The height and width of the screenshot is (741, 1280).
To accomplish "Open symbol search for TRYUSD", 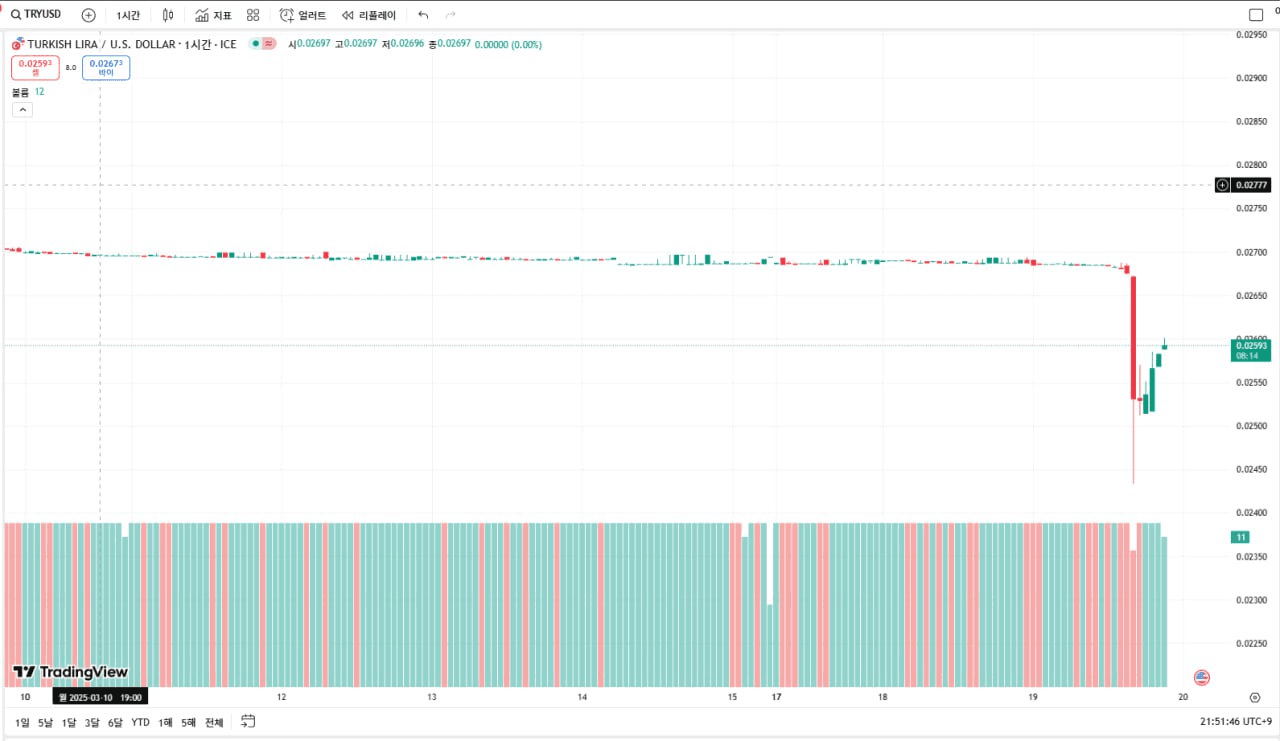I will coord(36,15).
